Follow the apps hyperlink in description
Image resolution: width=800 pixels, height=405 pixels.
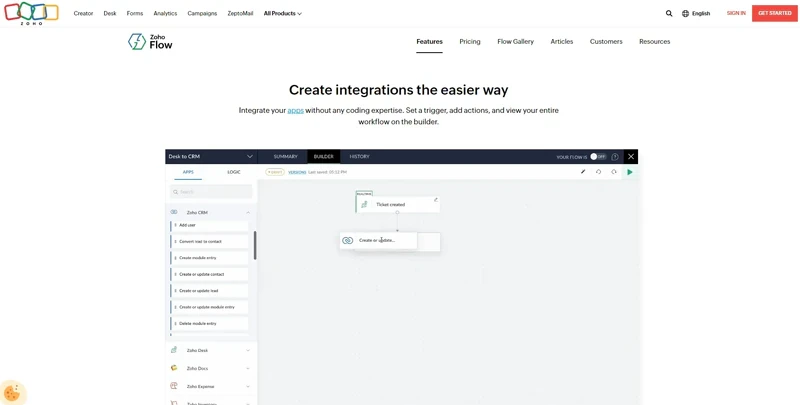pyautogui.click(x=295, y=110)
